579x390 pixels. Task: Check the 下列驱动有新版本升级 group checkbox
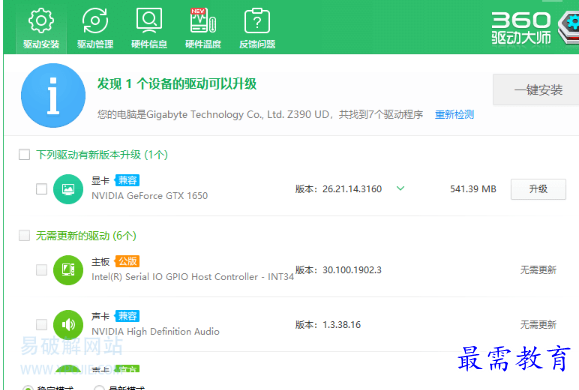click(24, 154)
